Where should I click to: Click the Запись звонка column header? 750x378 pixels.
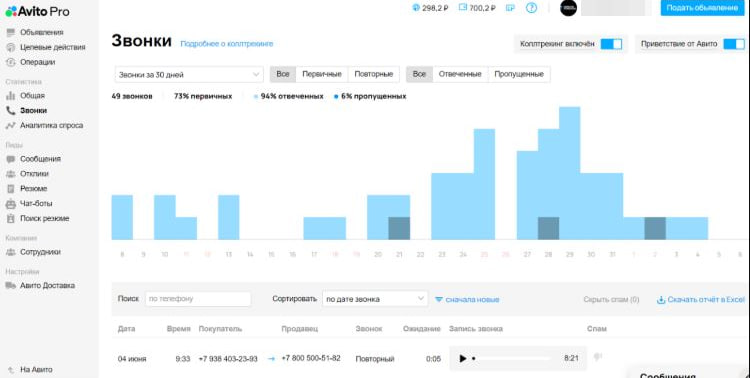[x=476, y=329]
